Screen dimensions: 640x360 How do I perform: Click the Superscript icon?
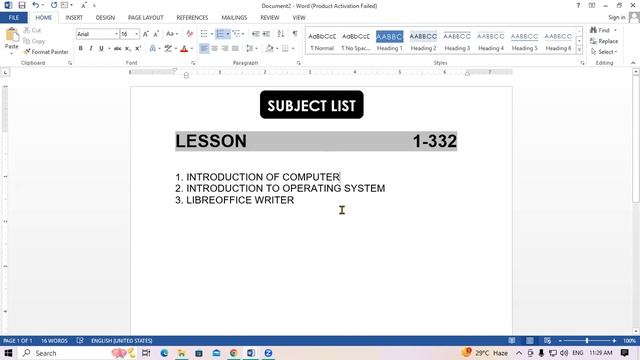tap(138, 49)
